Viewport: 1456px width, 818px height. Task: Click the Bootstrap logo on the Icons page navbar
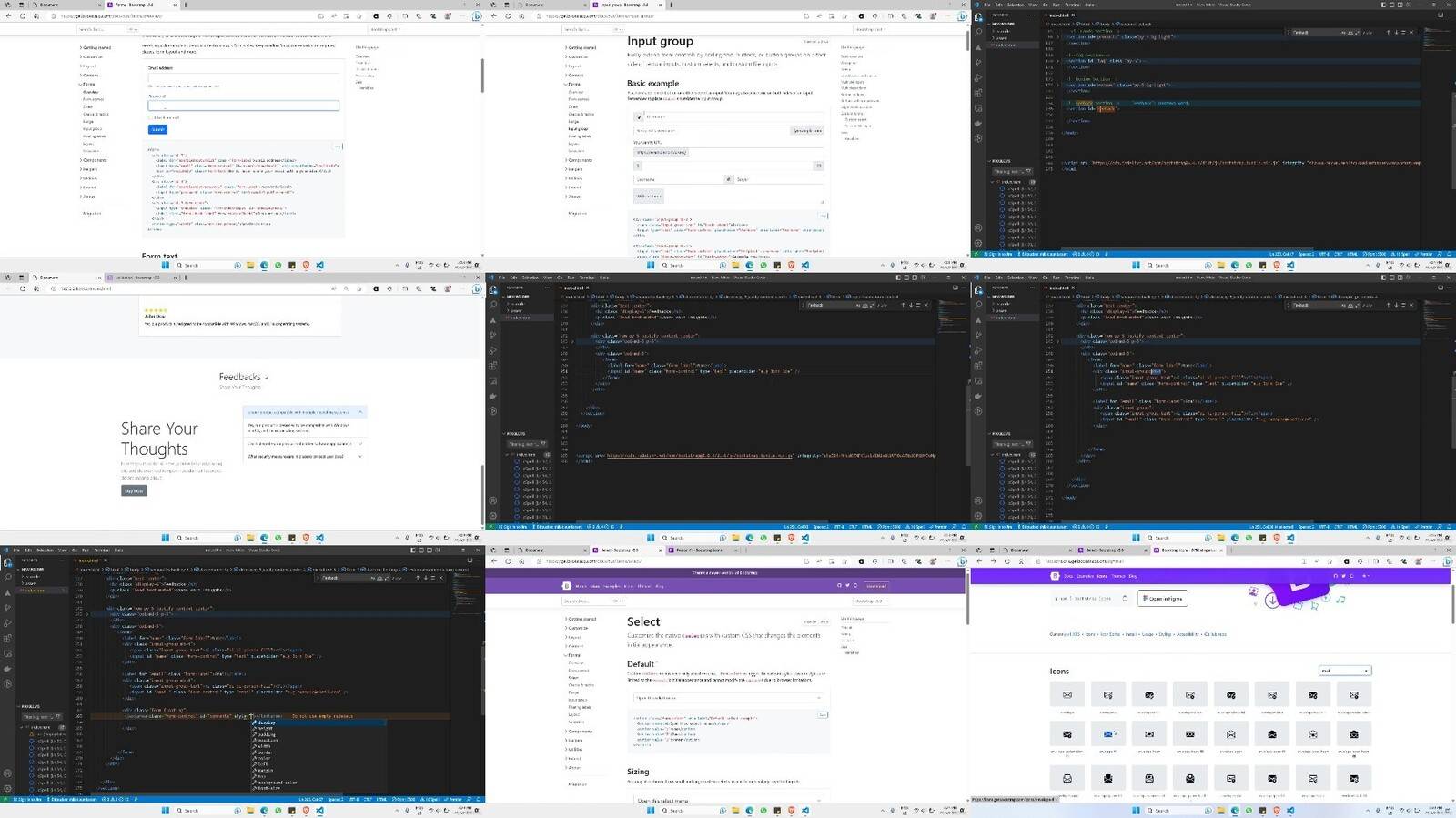point(1055,576)
